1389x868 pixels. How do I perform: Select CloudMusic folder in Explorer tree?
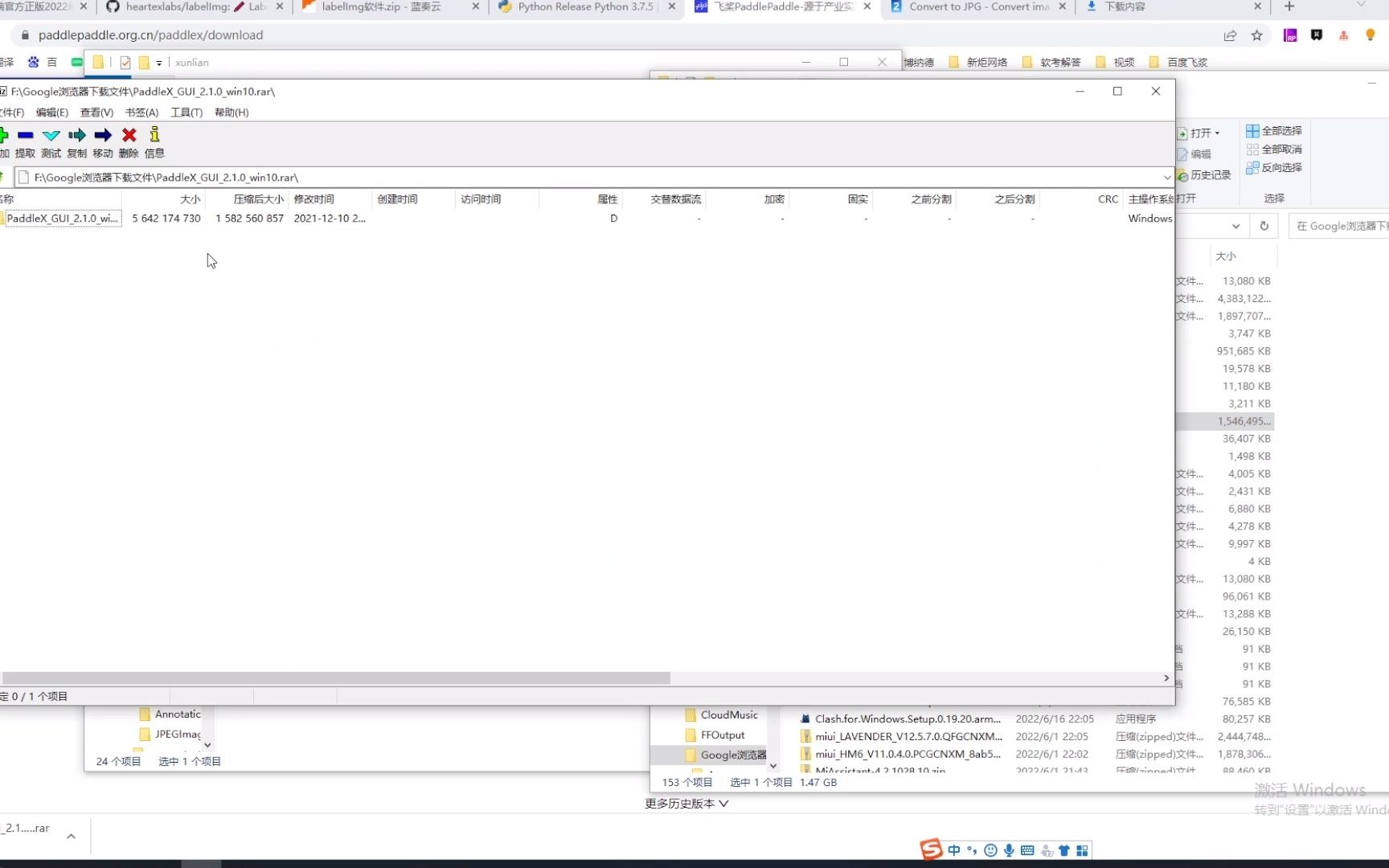pos(722,714)
